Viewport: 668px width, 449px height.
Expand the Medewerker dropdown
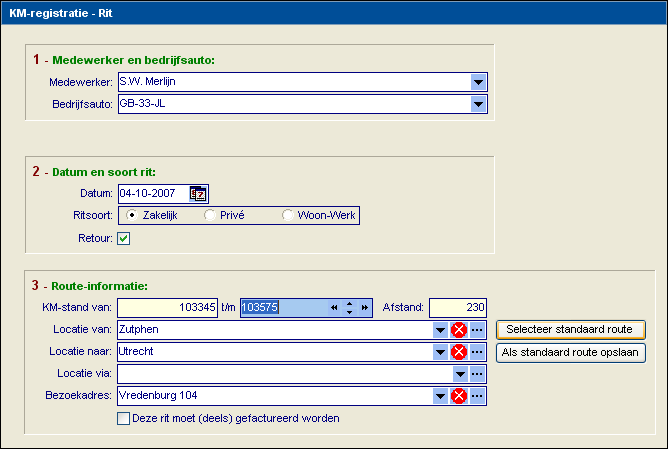pyautogui.click(x=478, y=82)
